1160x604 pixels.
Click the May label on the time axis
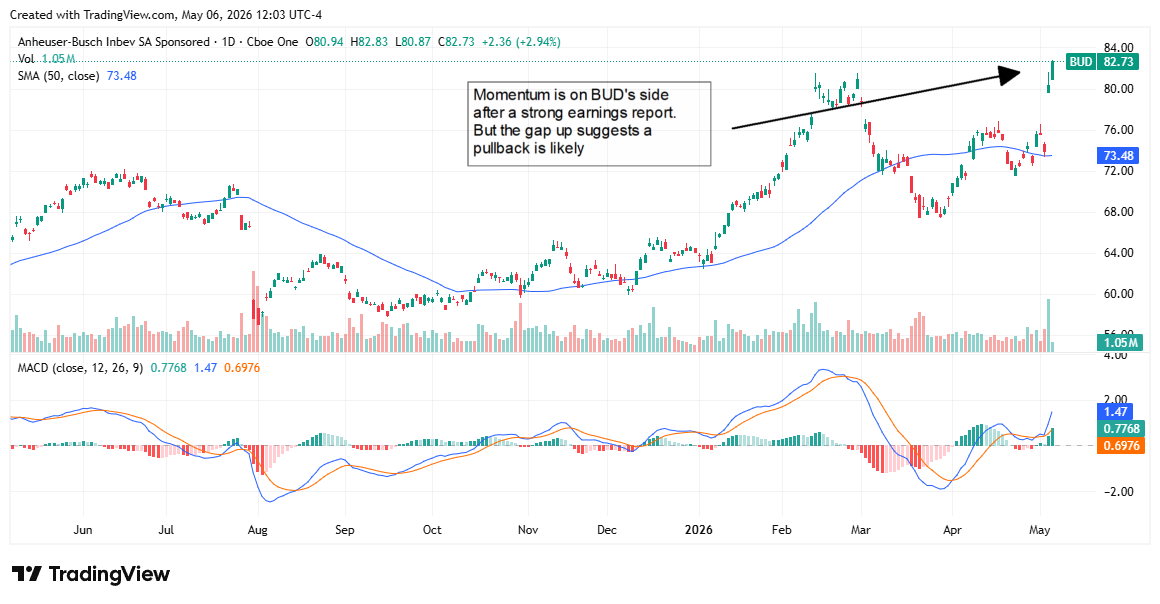[x=1039, y=530]
